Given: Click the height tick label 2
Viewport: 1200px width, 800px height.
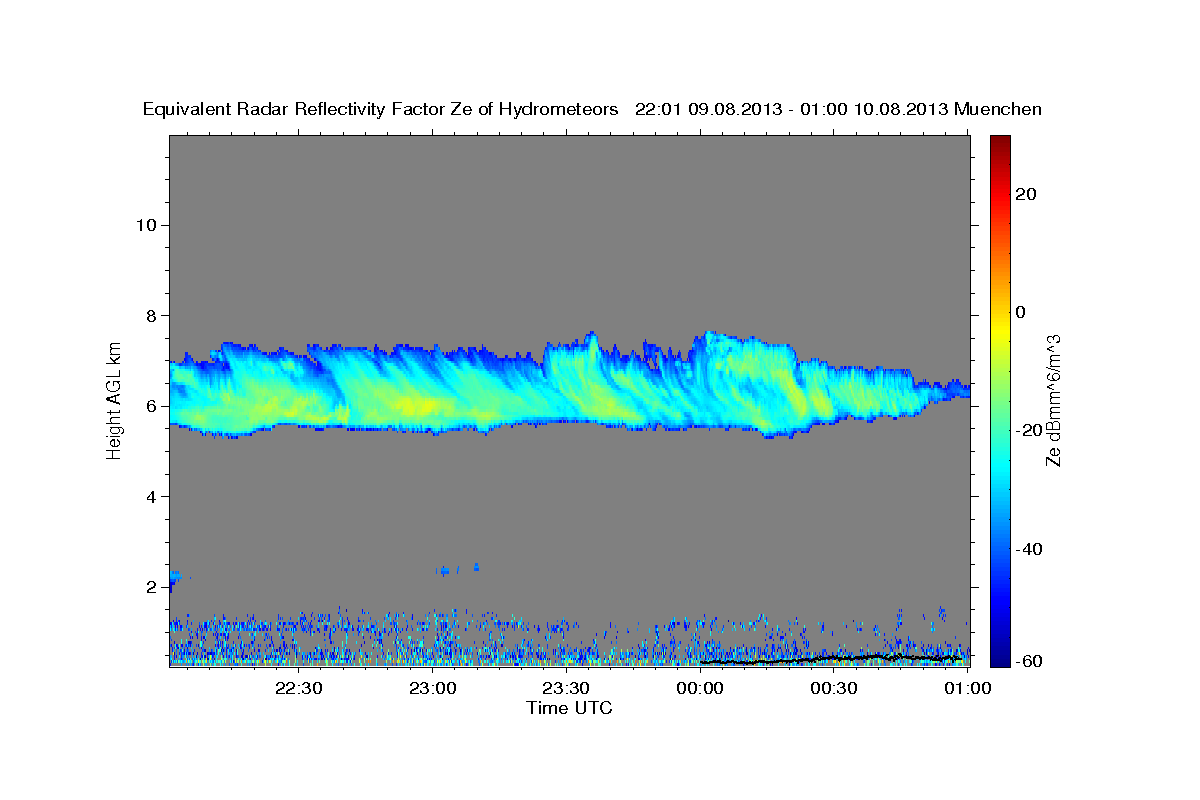Looking at the screenshot, I should pyautogui.click(x=152, y=587).
